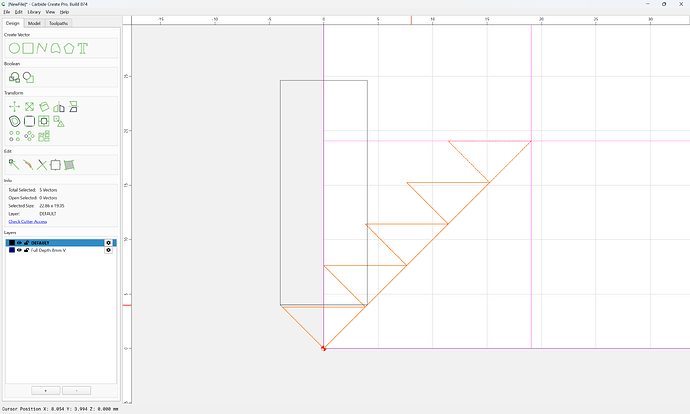Open the Library menu
This screenshot has height=414, width=690.
(x=34, y=12)
